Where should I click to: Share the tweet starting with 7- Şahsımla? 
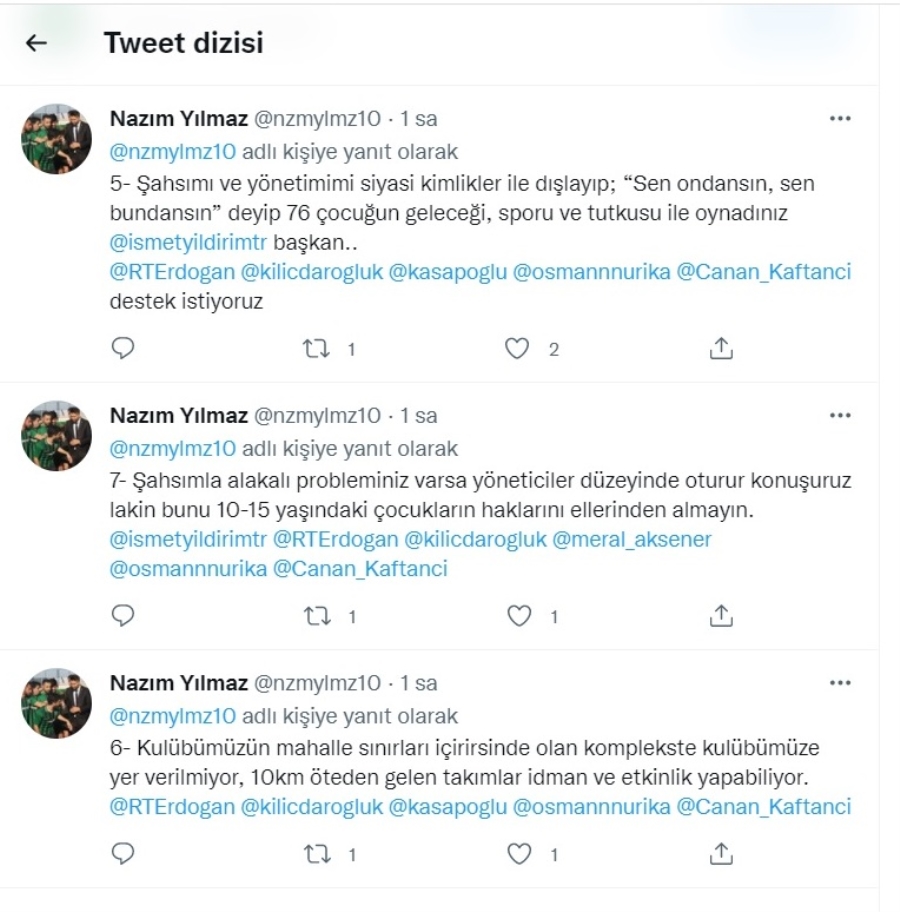tap(721, 615)
